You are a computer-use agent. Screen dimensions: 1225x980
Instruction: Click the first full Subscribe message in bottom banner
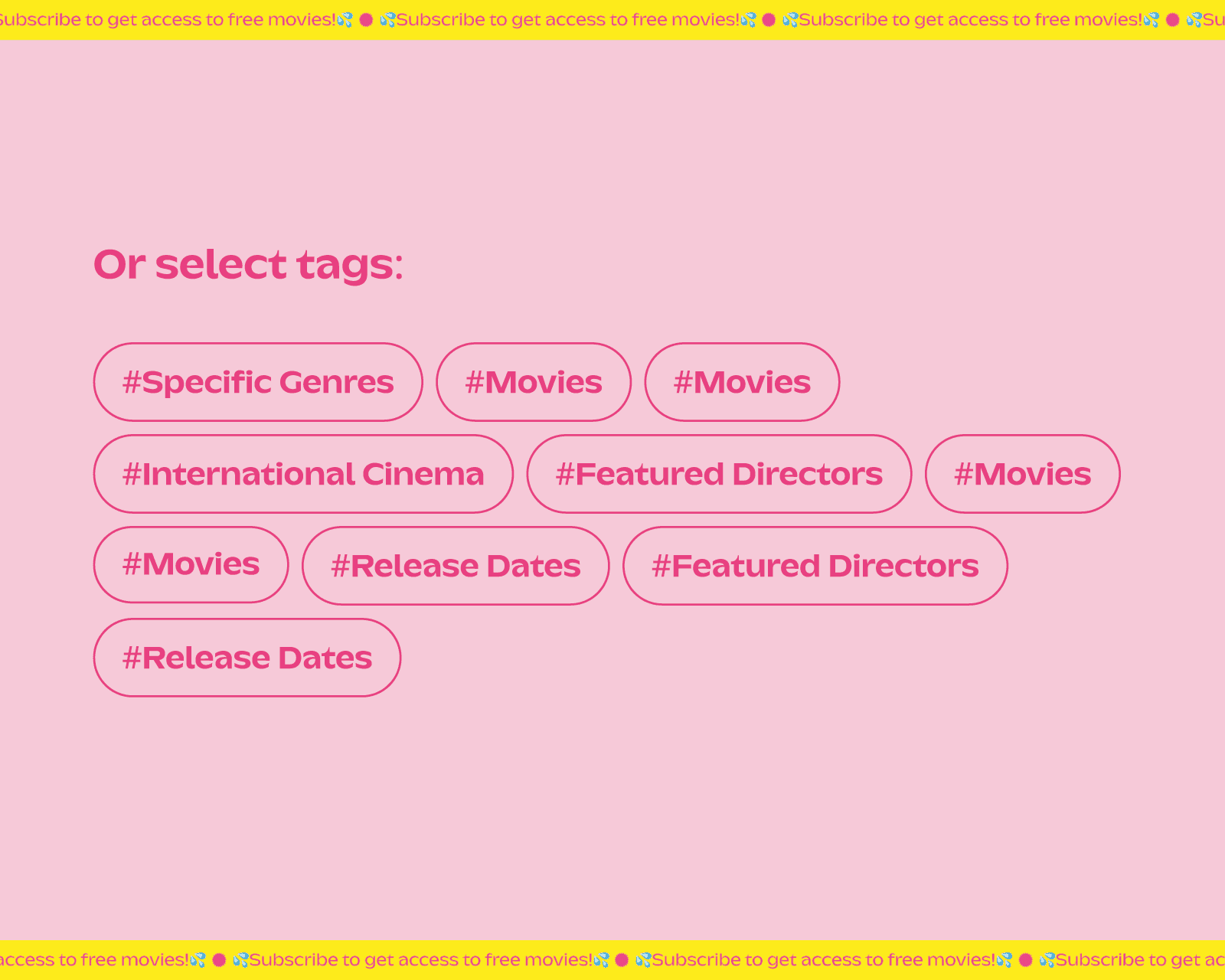pos(420,959)
